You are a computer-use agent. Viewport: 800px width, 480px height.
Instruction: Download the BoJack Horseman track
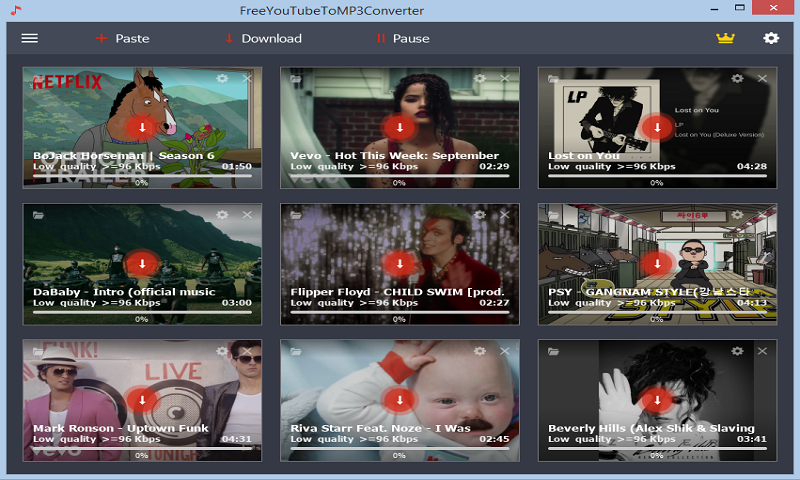pyautogui.click(x=142, y=127)
